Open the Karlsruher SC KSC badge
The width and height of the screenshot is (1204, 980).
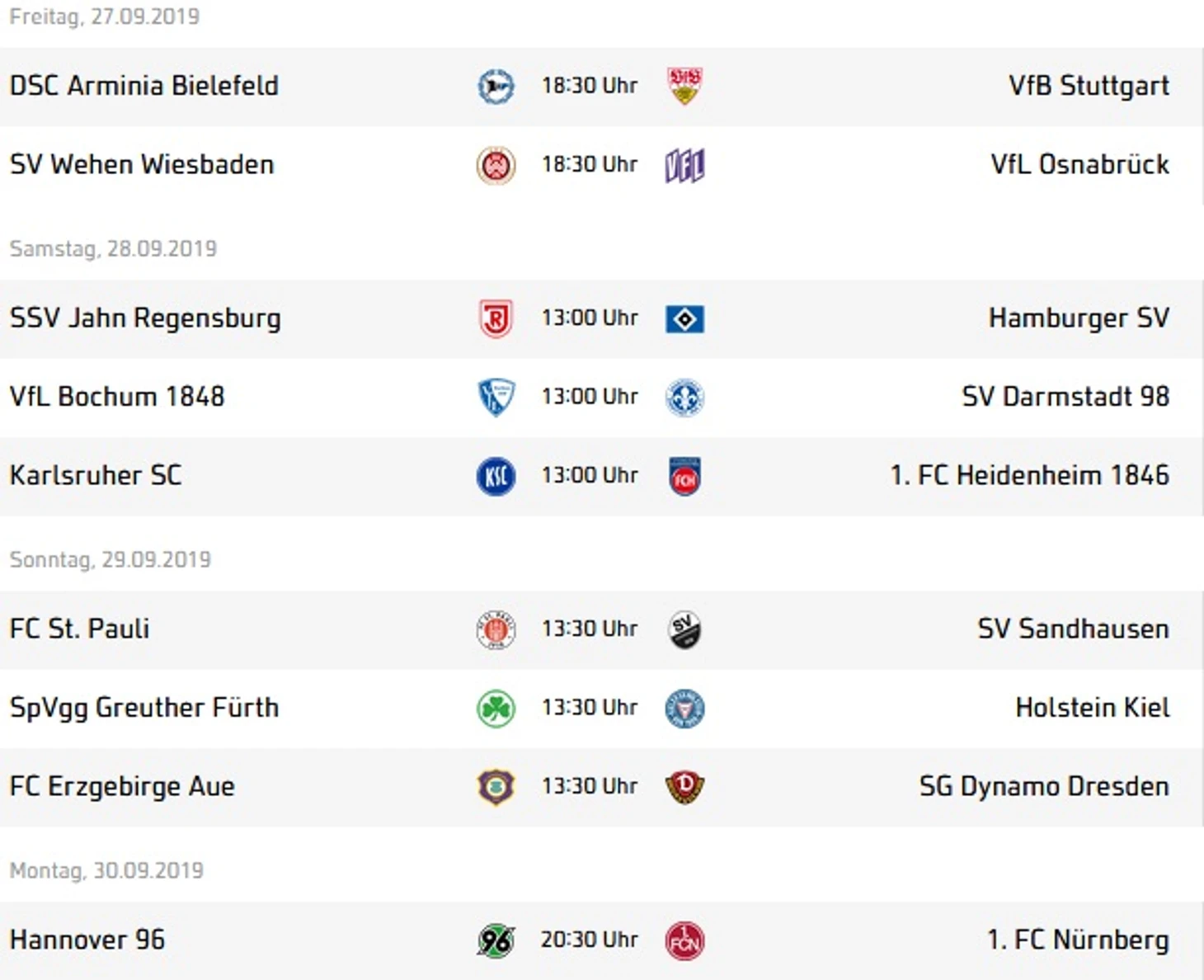pos(496,477)
